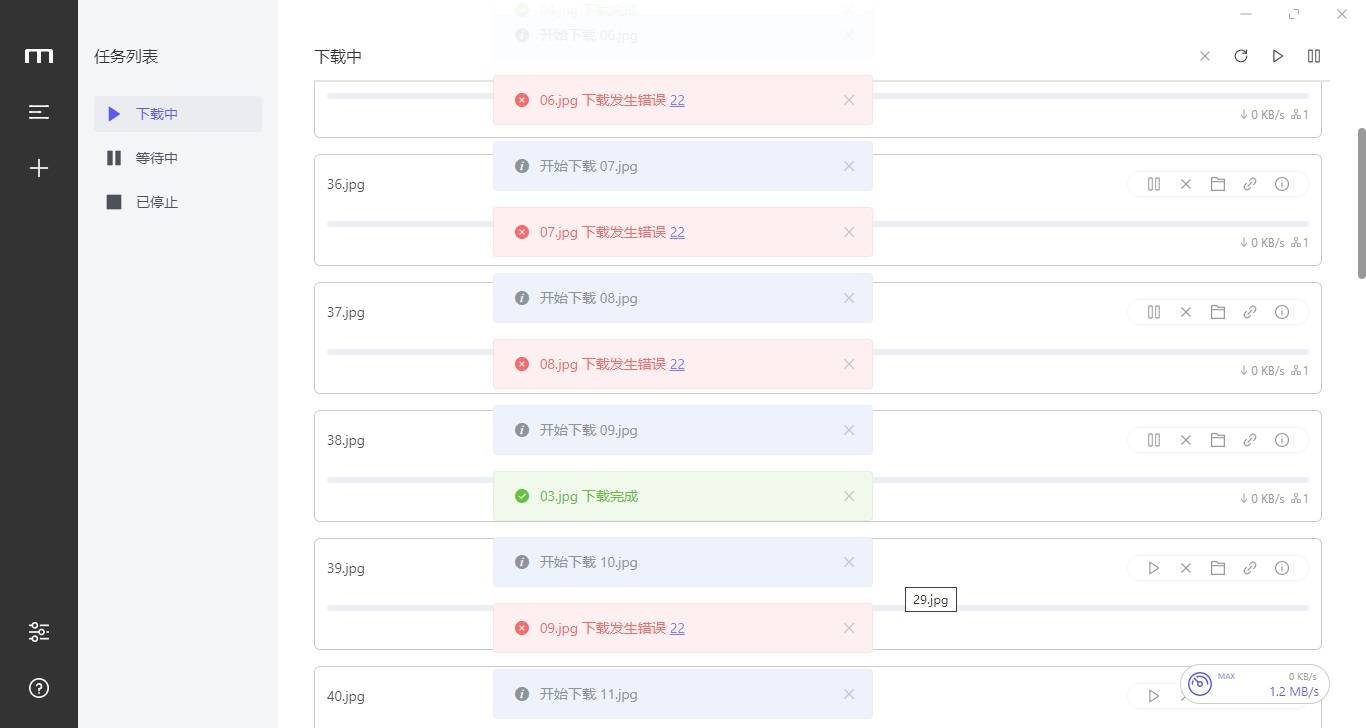The height and width of the screenshot is (728, 1366).
Task: Resume the 39.jpg download
Action: (x=1154, y=568)
